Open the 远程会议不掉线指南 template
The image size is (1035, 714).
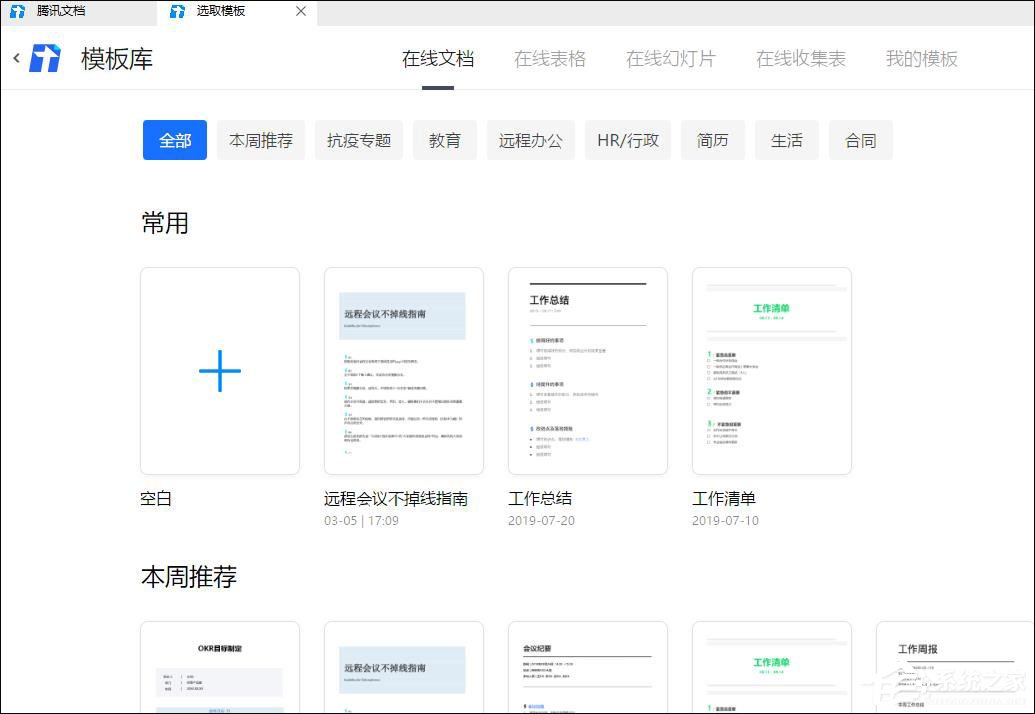click(x=403, y=371)
